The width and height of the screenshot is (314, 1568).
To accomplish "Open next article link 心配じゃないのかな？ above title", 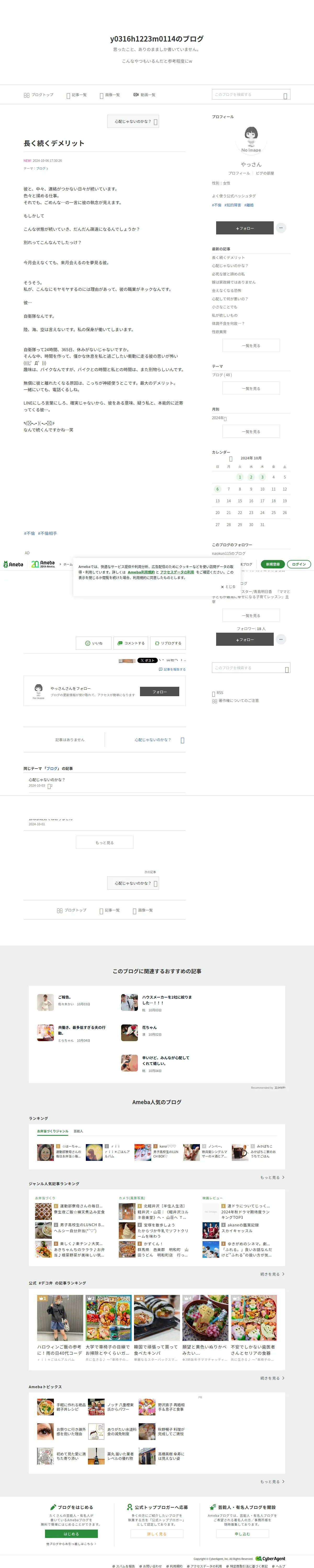I will (133, 122).
